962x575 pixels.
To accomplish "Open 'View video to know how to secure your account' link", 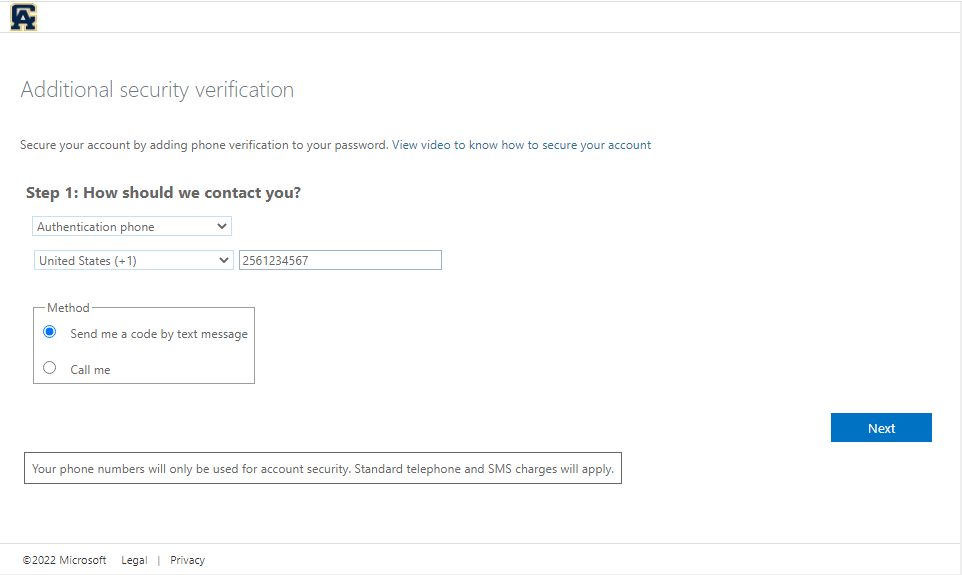I will point(521,145).
